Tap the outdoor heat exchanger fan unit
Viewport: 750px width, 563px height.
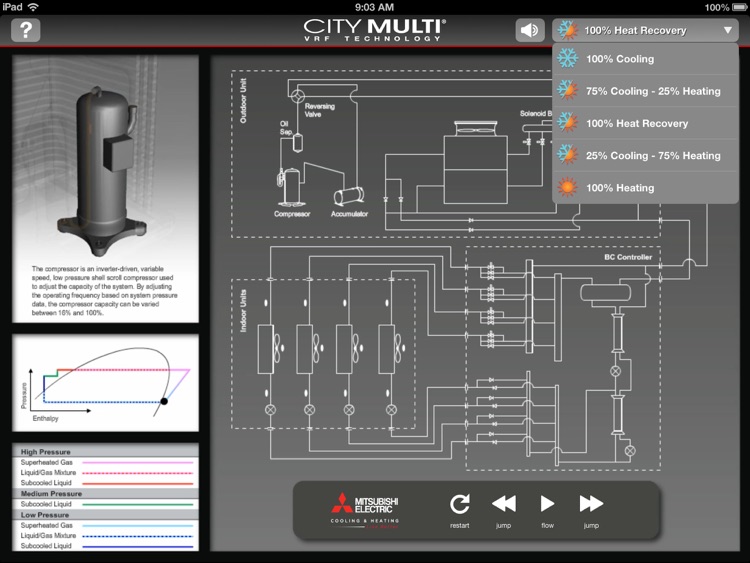pos(476,162)
